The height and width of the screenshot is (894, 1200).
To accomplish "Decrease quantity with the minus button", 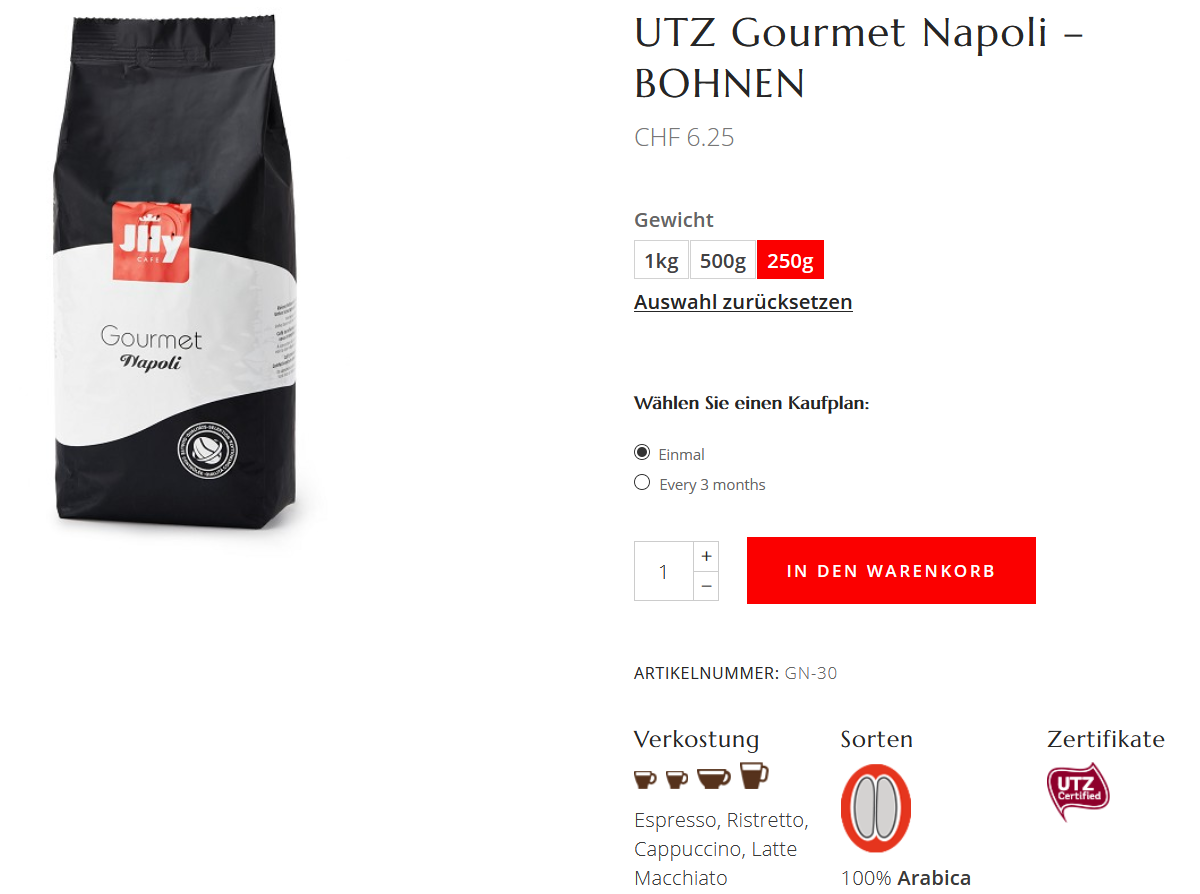I will [x=706, y=586].
